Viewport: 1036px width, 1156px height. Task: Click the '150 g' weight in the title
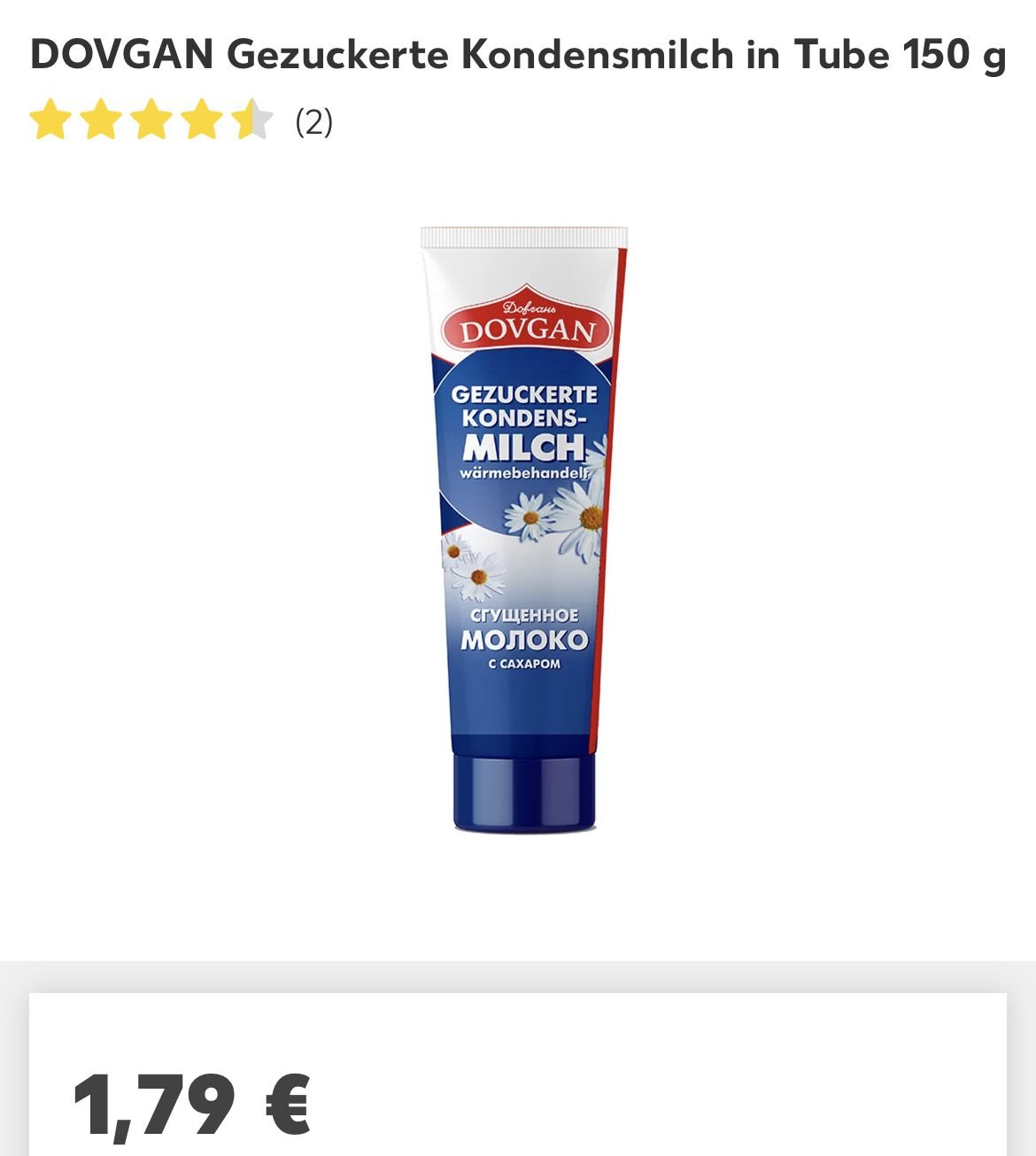coord(954,57)
